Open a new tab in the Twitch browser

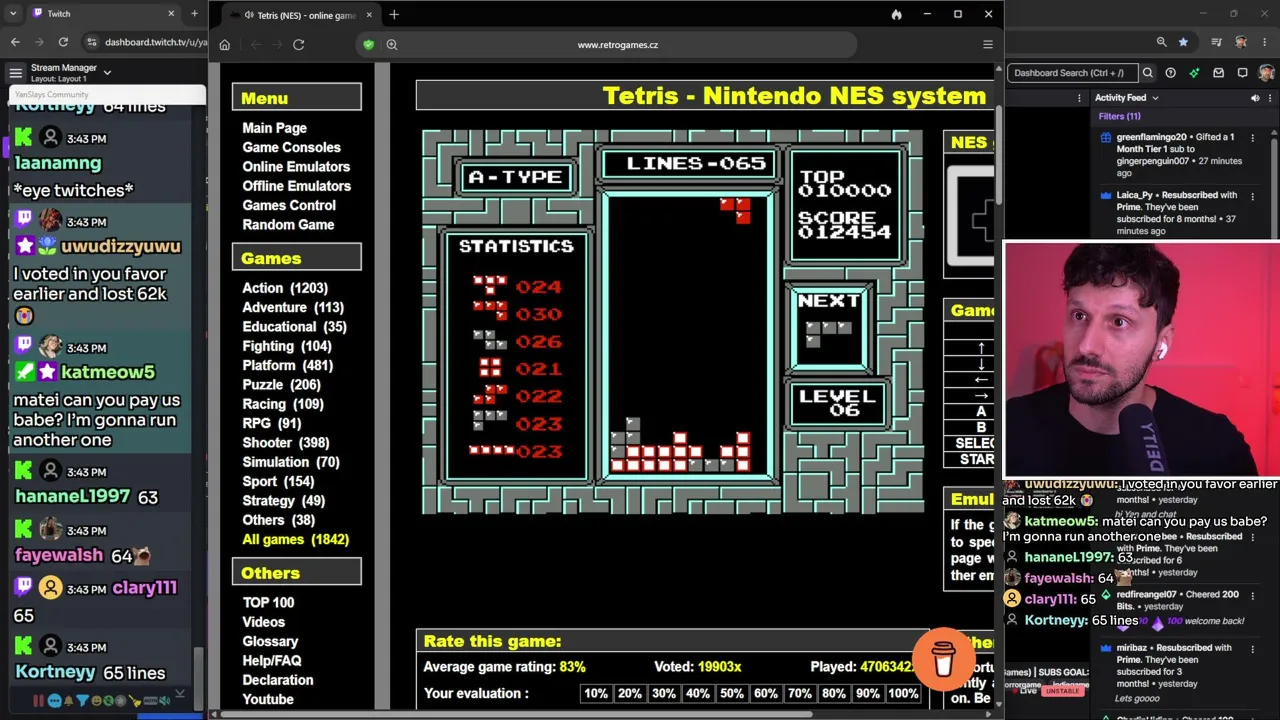(x=194, y=14)
